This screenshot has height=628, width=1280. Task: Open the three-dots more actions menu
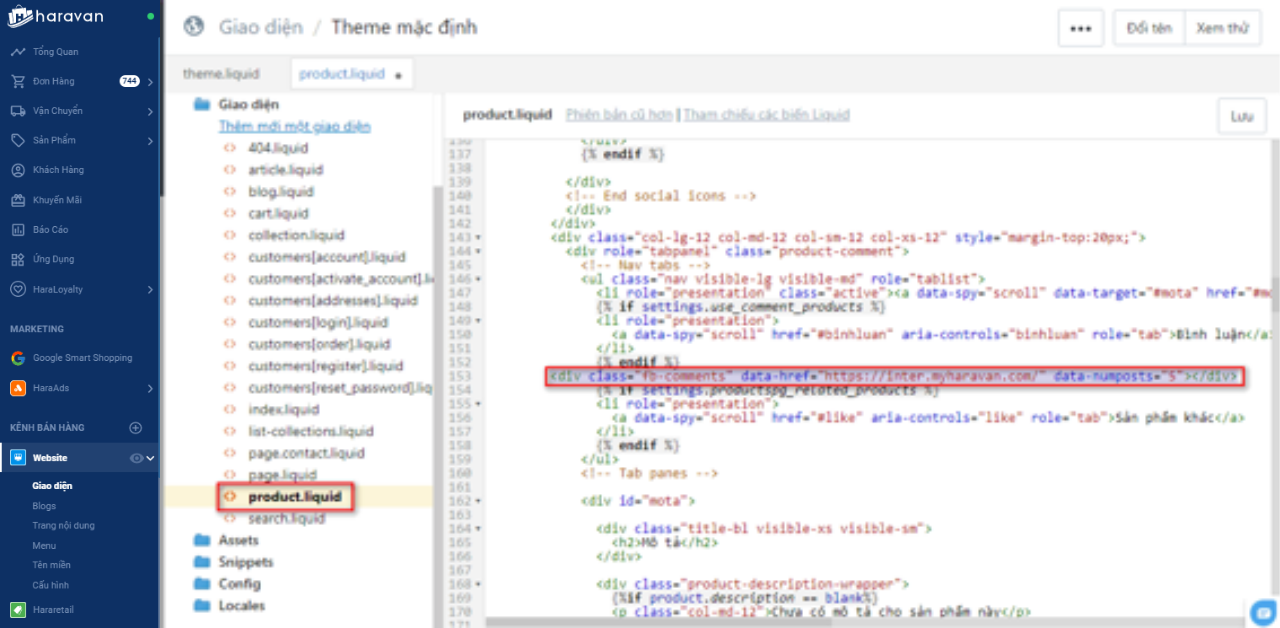click(1081, 28)
